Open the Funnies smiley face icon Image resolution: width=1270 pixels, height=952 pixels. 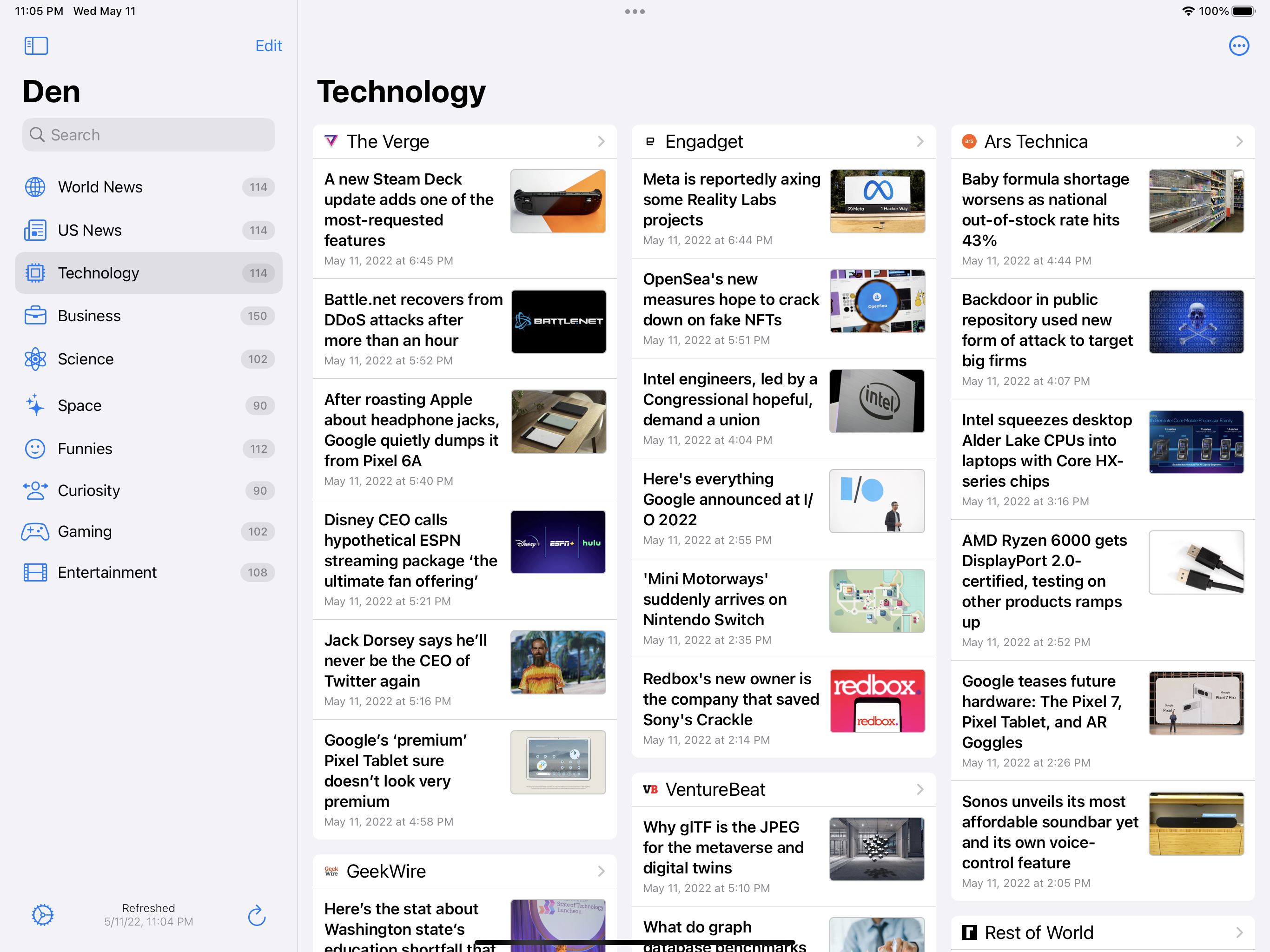click(35, 449)
